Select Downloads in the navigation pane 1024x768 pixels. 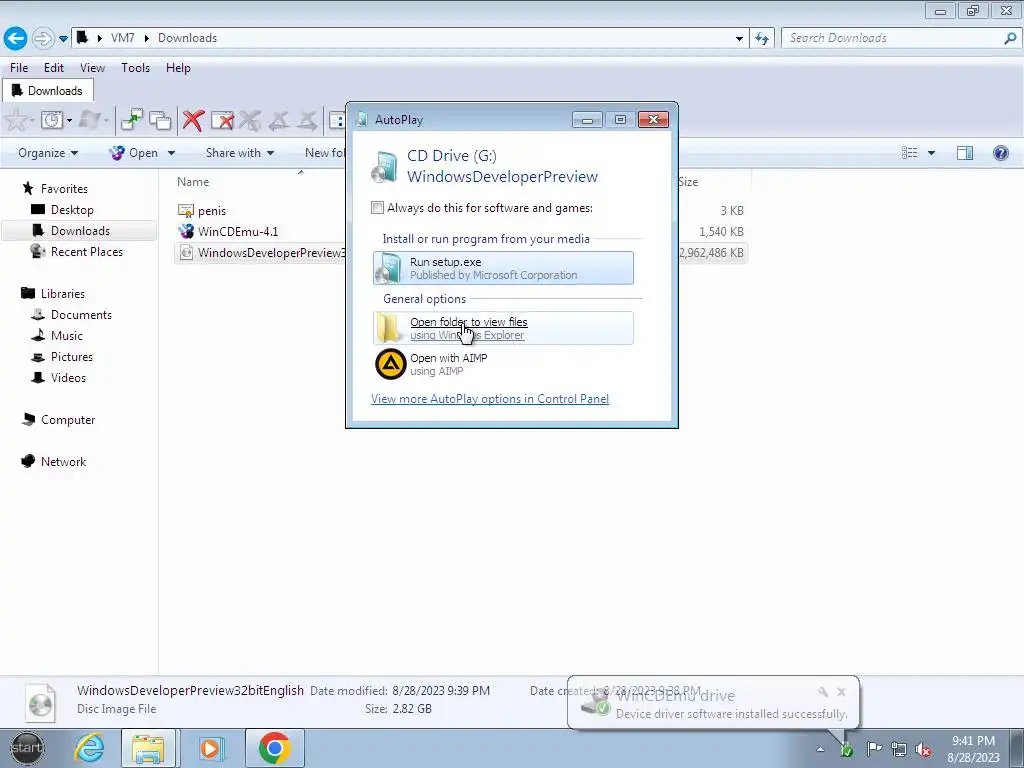(79, 231)
